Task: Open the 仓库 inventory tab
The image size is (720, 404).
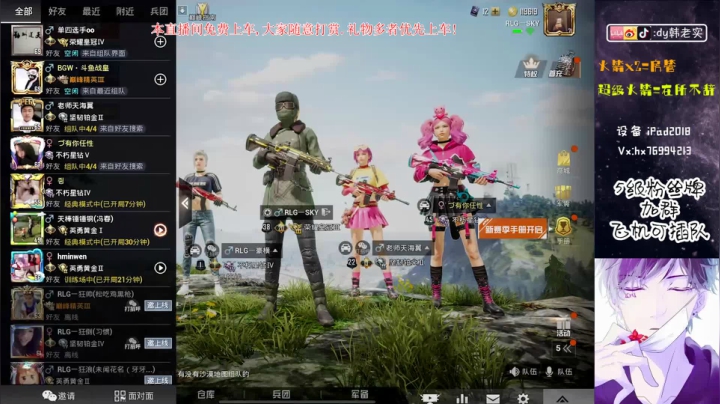Action: (206, 394)
